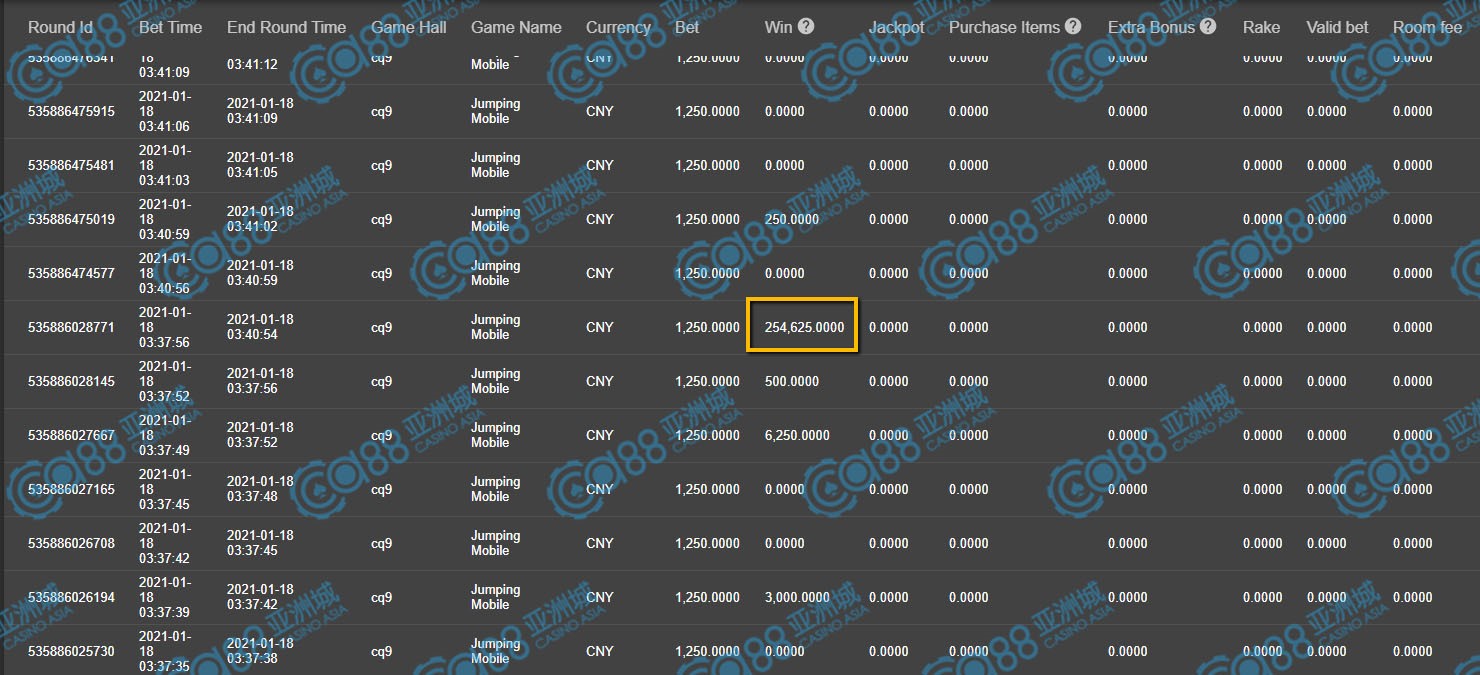Viewport: 1480px width, 675px height.
Task: Click CNY currency in row 535886475481
Action: pos(600,165)
